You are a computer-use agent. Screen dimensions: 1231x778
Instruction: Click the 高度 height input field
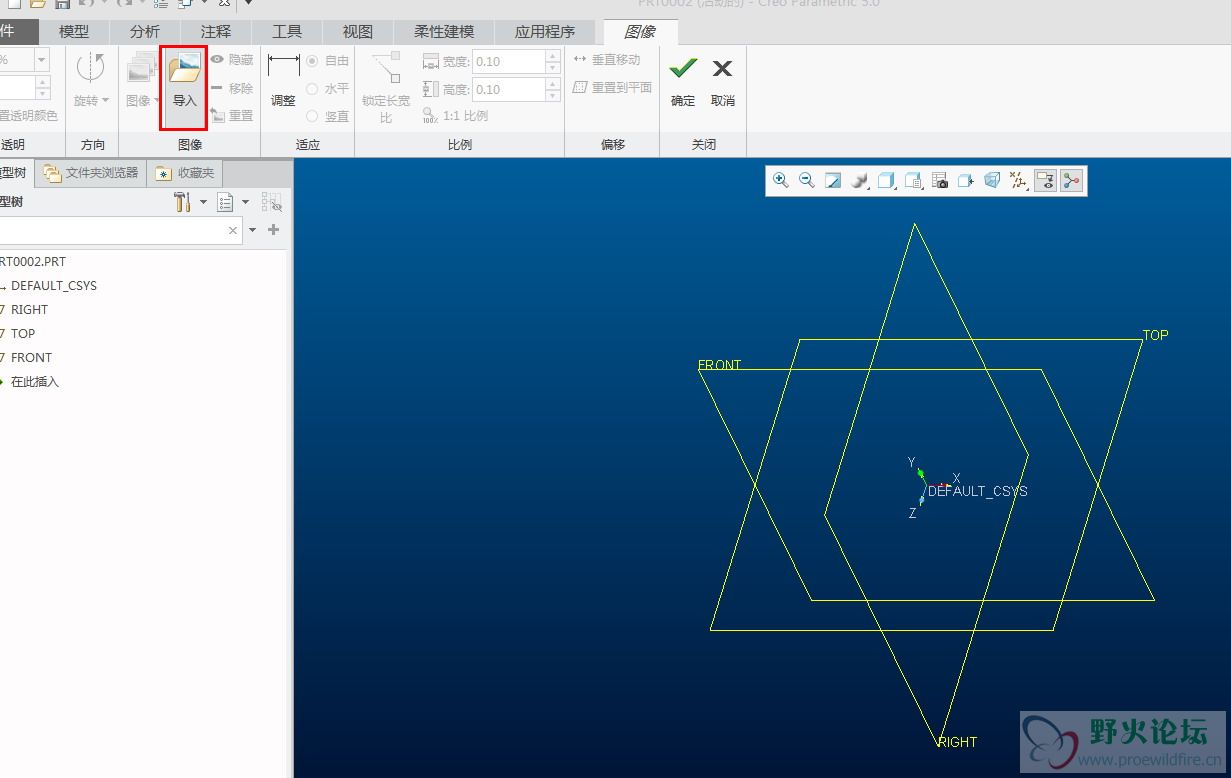pos(508,90)
